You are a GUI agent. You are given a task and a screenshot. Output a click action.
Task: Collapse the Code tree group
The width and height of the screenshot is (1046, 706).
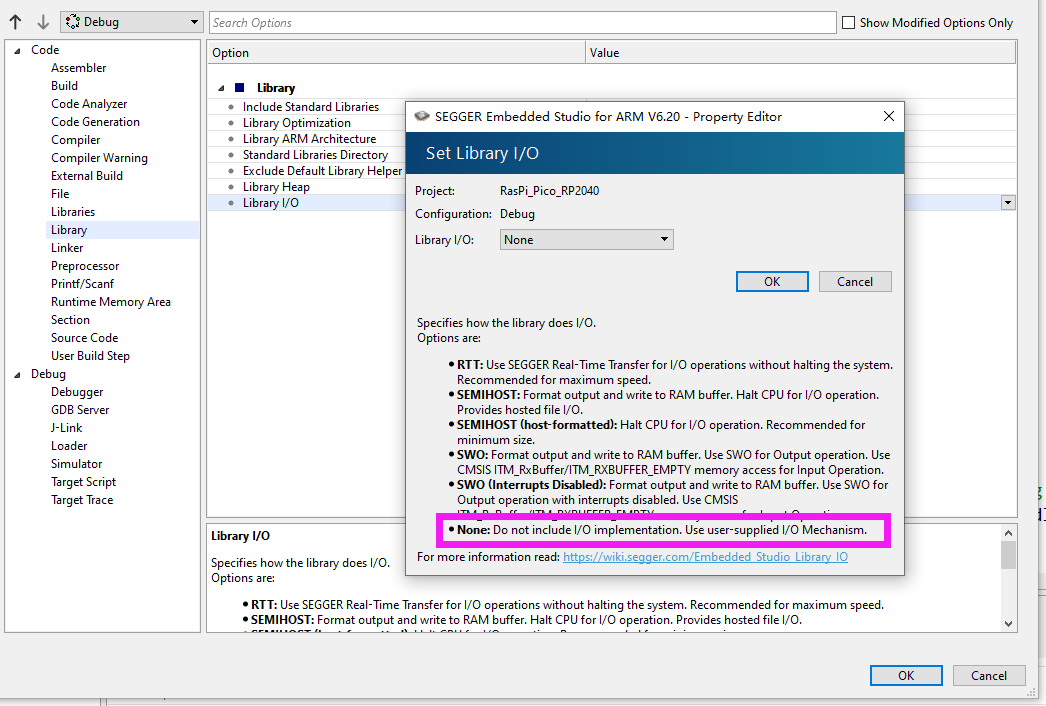click(x=17, y=51)
